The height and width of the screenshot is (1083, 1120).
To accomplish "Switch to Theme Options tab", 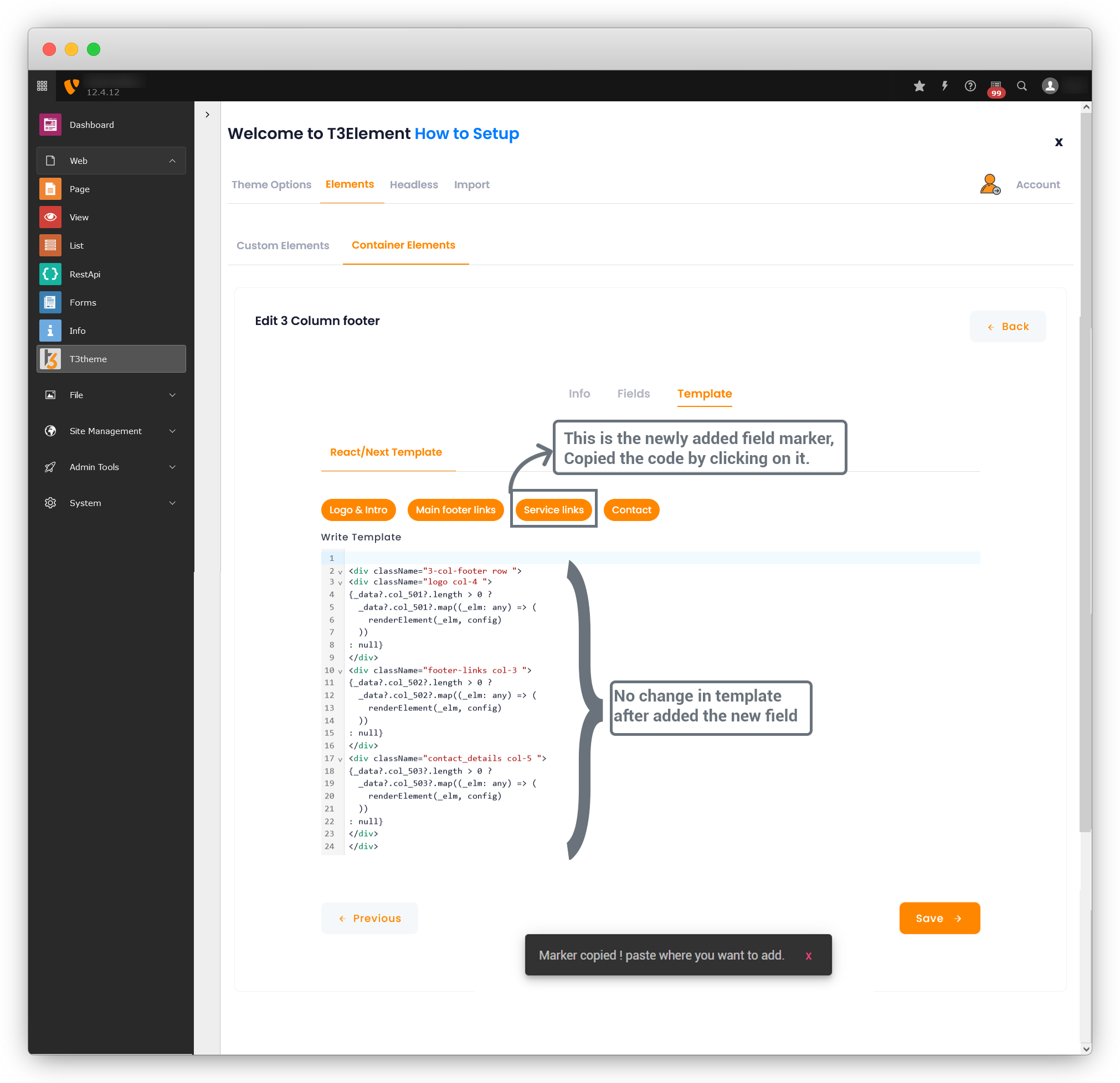I will [x=271, y=184].
